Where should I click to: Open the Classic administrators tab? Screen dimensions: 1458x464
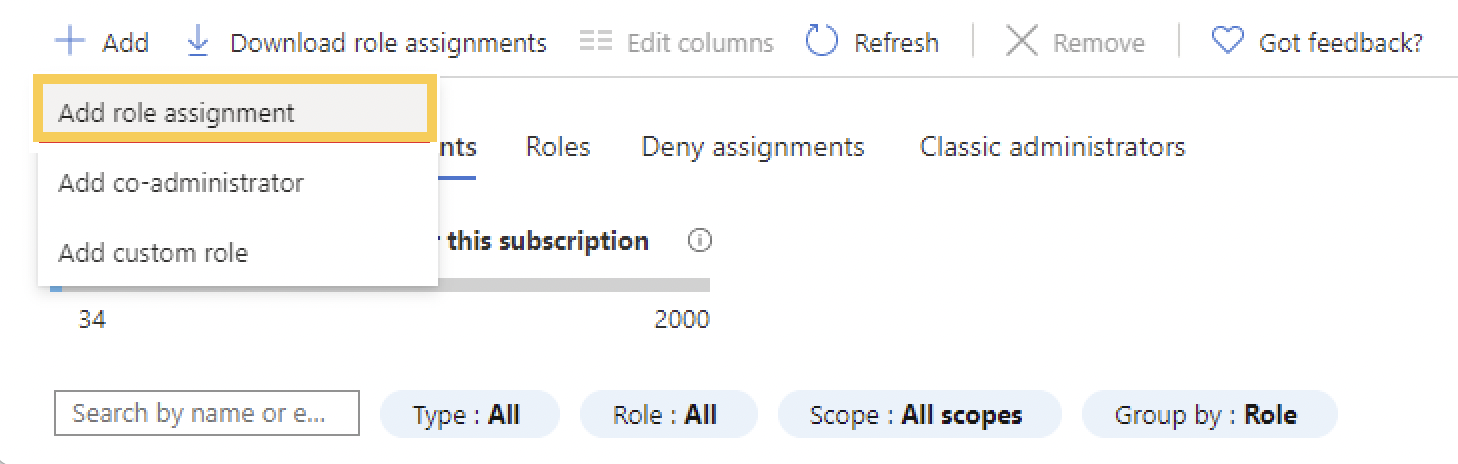click(x=1052, y=147)
